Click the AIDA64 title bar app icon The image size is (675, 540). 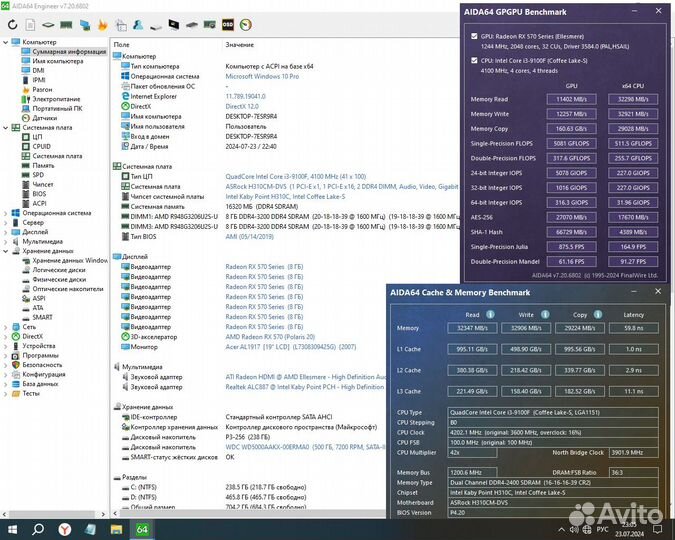[x=5, y=6]
